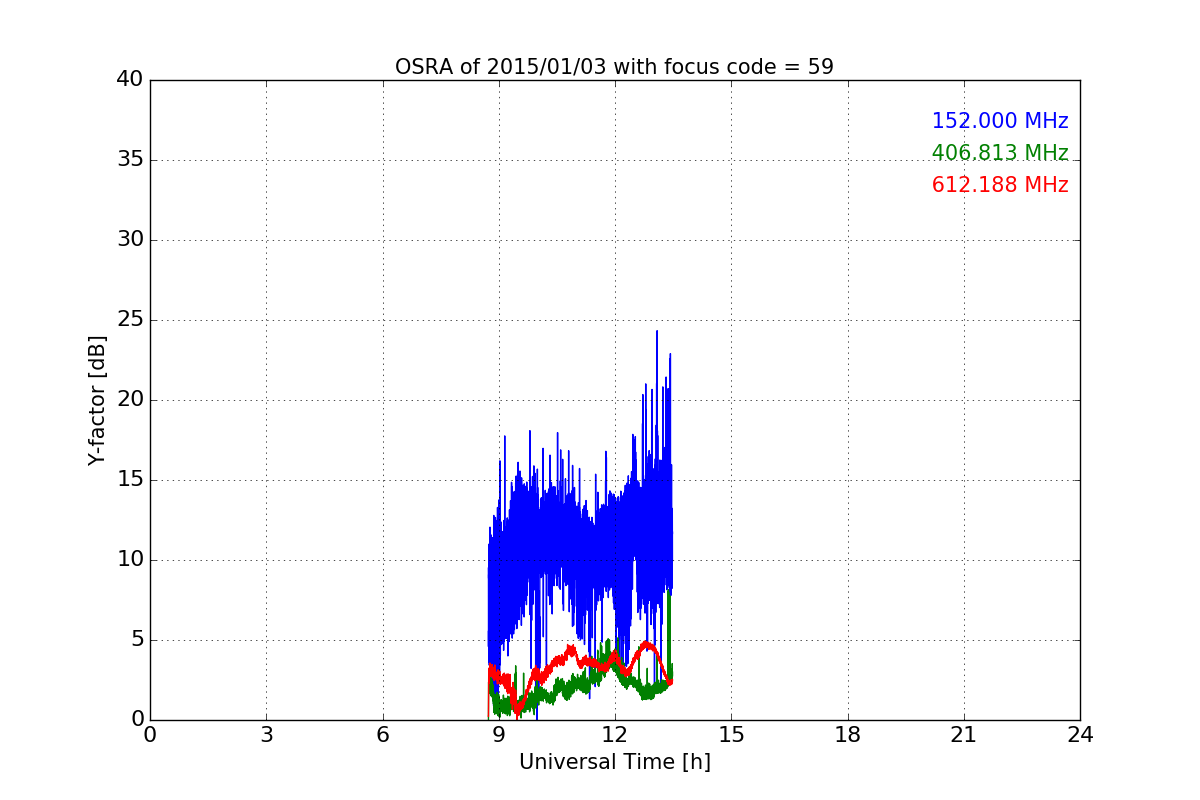Click x-axis tick label 12
This screenshot has width=1200, height=800.
615,735
